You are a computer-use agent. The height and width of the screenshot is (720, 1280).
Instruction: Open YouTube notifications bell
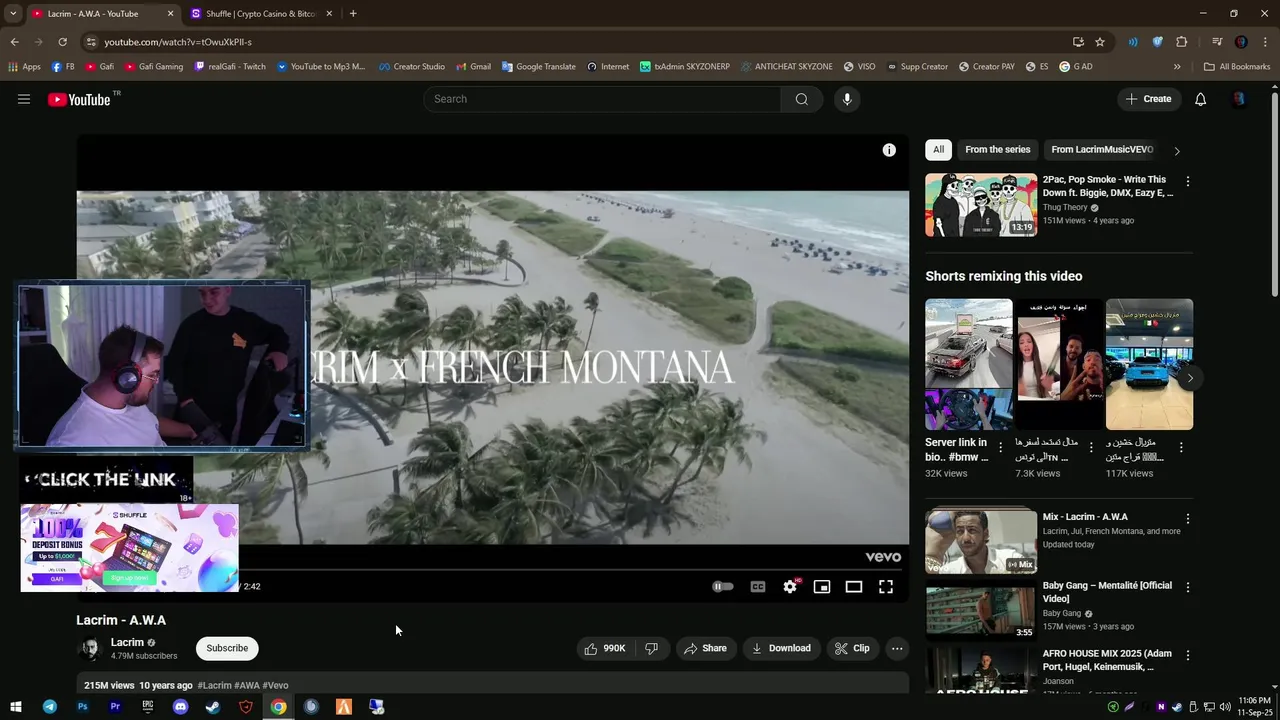tap(1201, 99)
